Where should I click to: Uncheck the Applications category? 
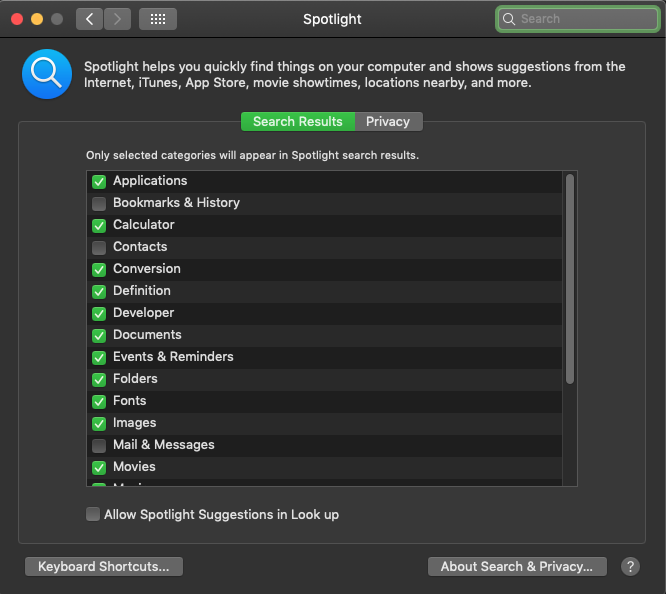[99, 181]
